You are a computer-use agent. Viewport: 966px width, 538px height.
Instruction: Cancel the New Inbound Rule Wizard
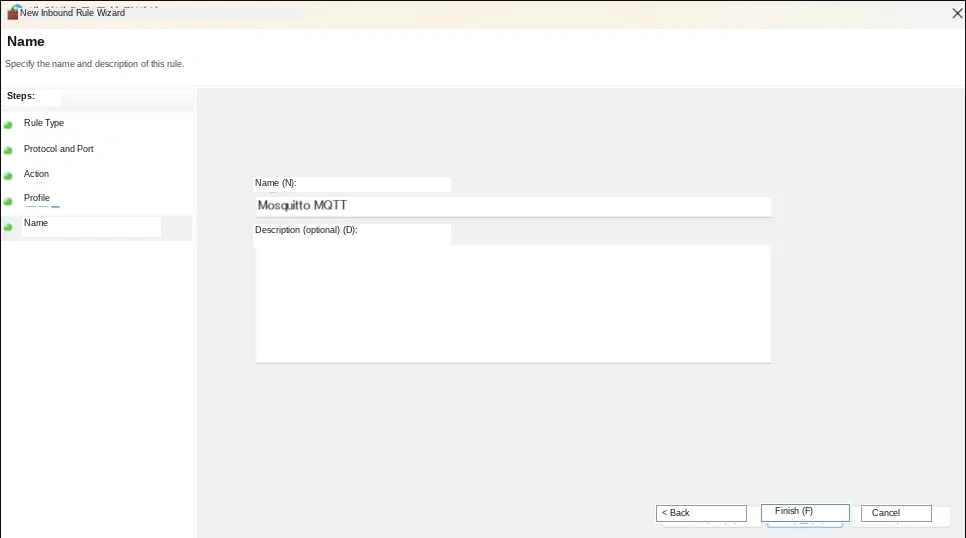[896, 513]
